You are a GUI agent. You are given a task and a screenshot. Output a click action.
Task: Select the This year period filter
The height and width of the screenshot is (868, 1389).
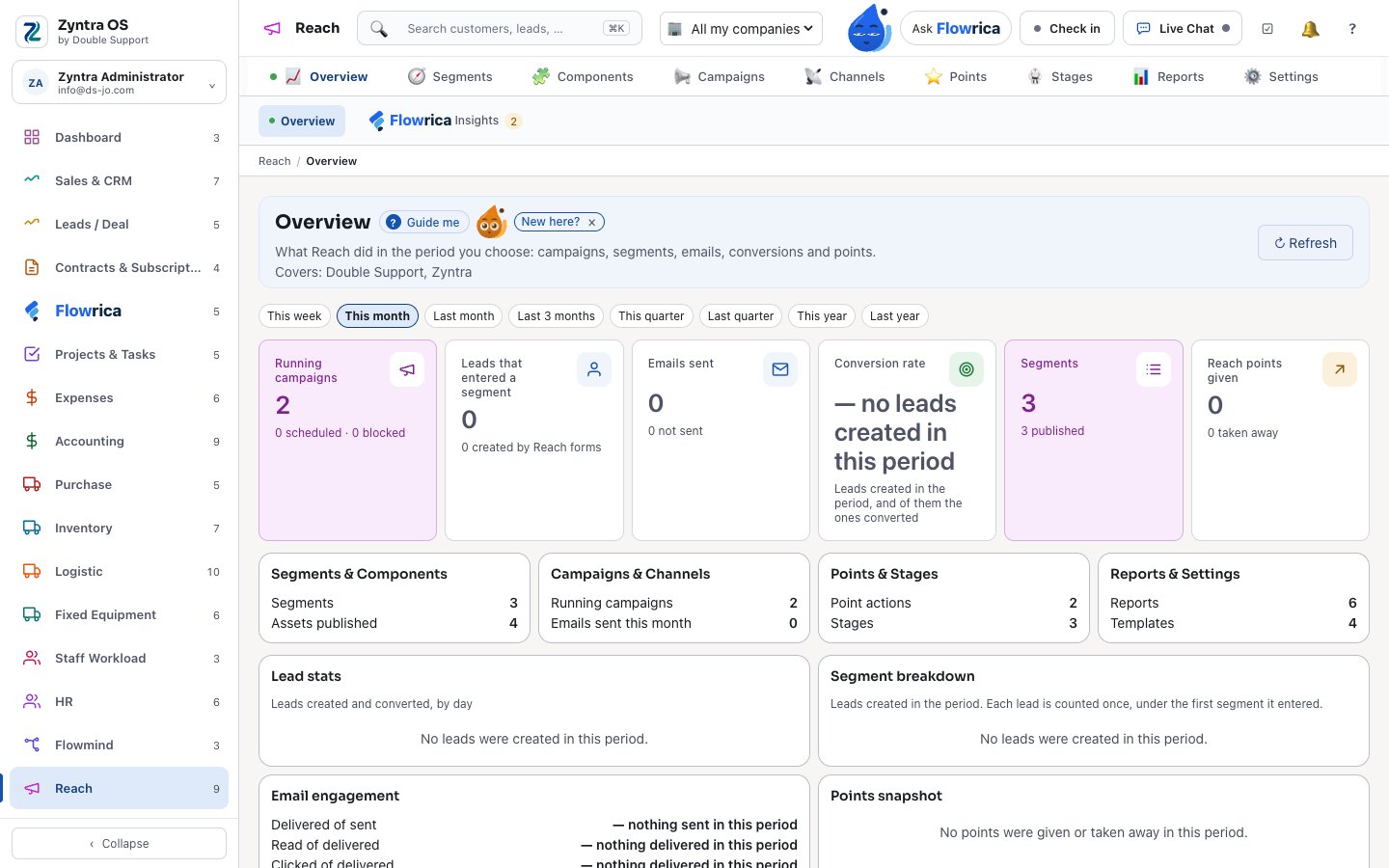(822, 316)
